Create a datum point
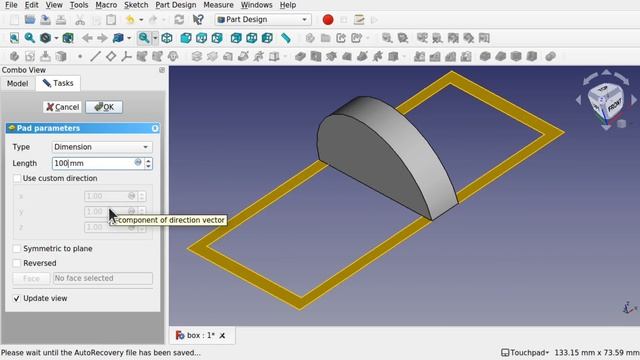The width and height of the screenshot is (640, 360). [x=80, y=56]
